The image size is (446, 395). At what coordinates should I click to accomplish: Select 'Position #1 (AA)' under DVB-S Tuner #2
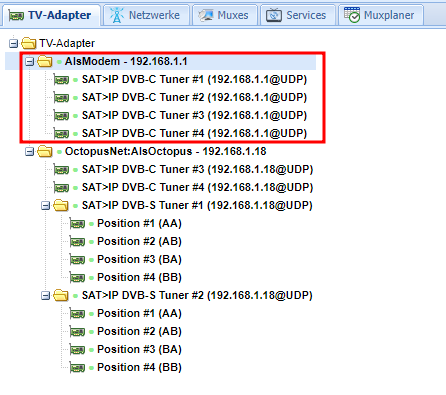pos(139,314)
